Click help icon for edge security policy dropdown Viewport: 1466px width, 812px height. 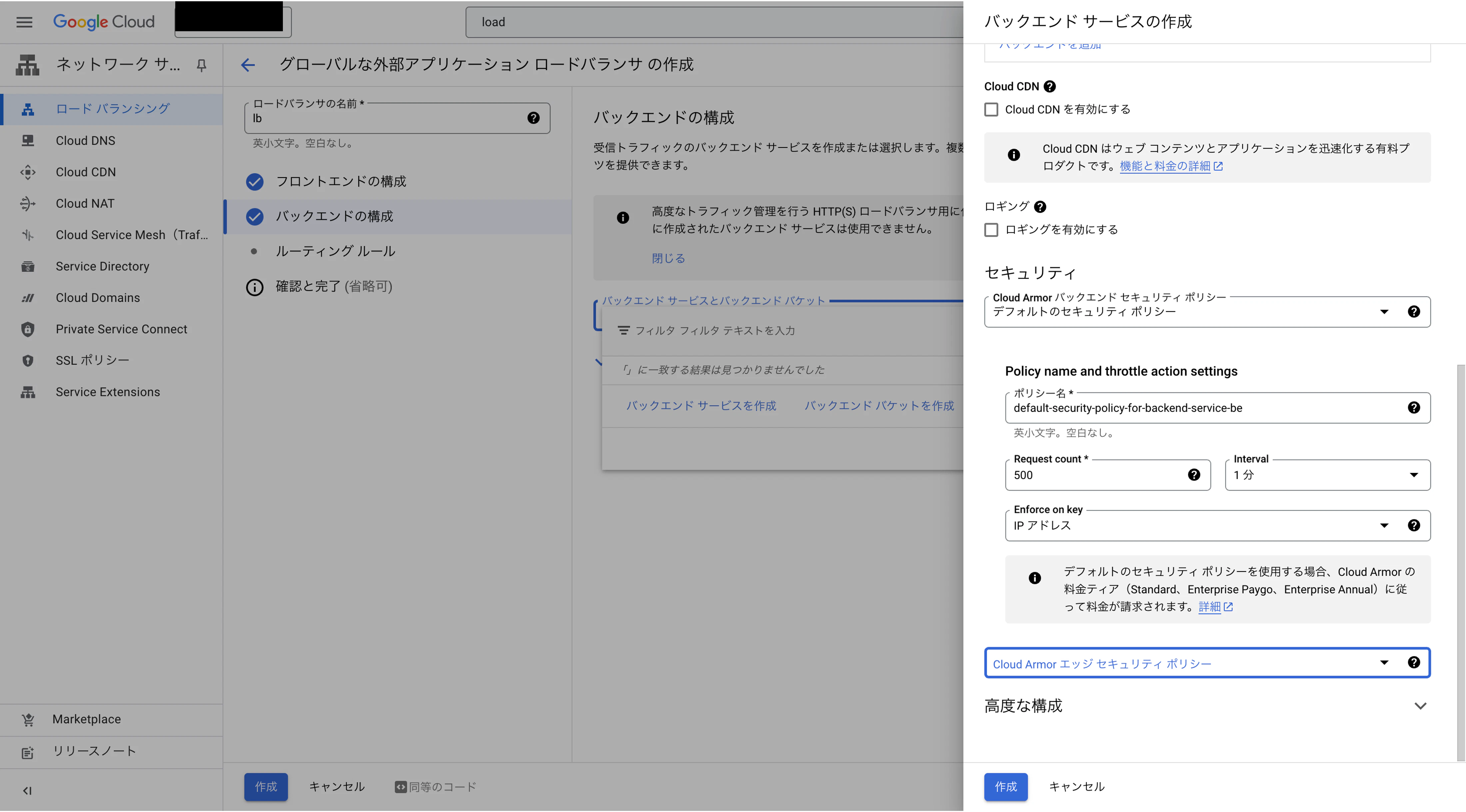pos(1414,663)
